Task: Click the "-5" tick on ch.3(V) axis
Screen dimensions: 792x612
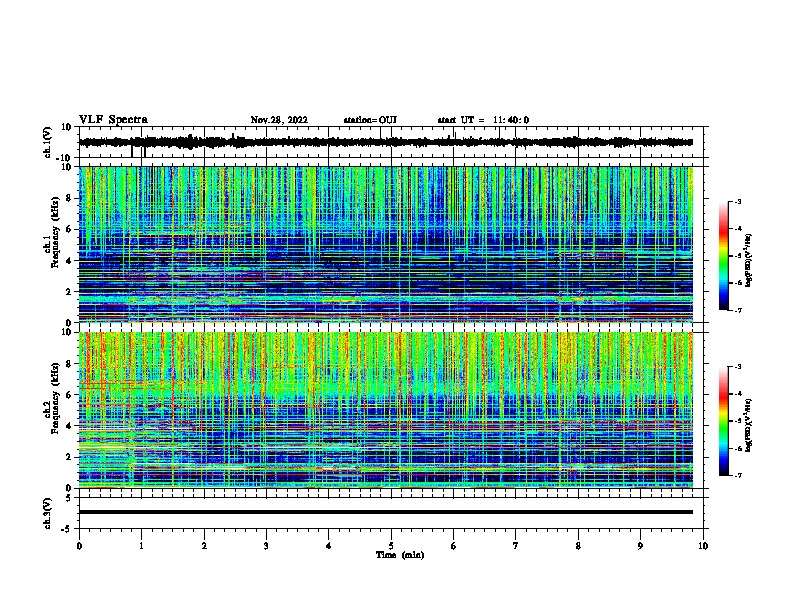Action: click(x=66, y=529)
